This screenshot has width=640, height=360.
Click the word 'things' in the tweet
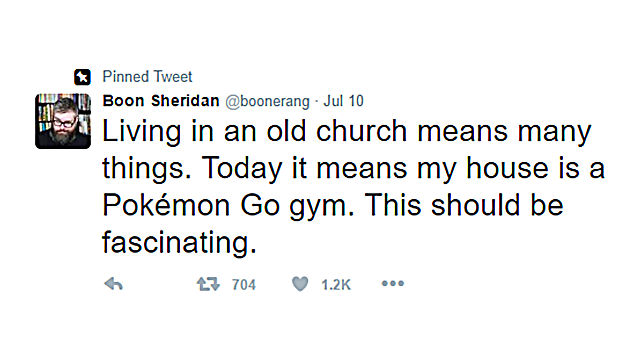[143, 169]
